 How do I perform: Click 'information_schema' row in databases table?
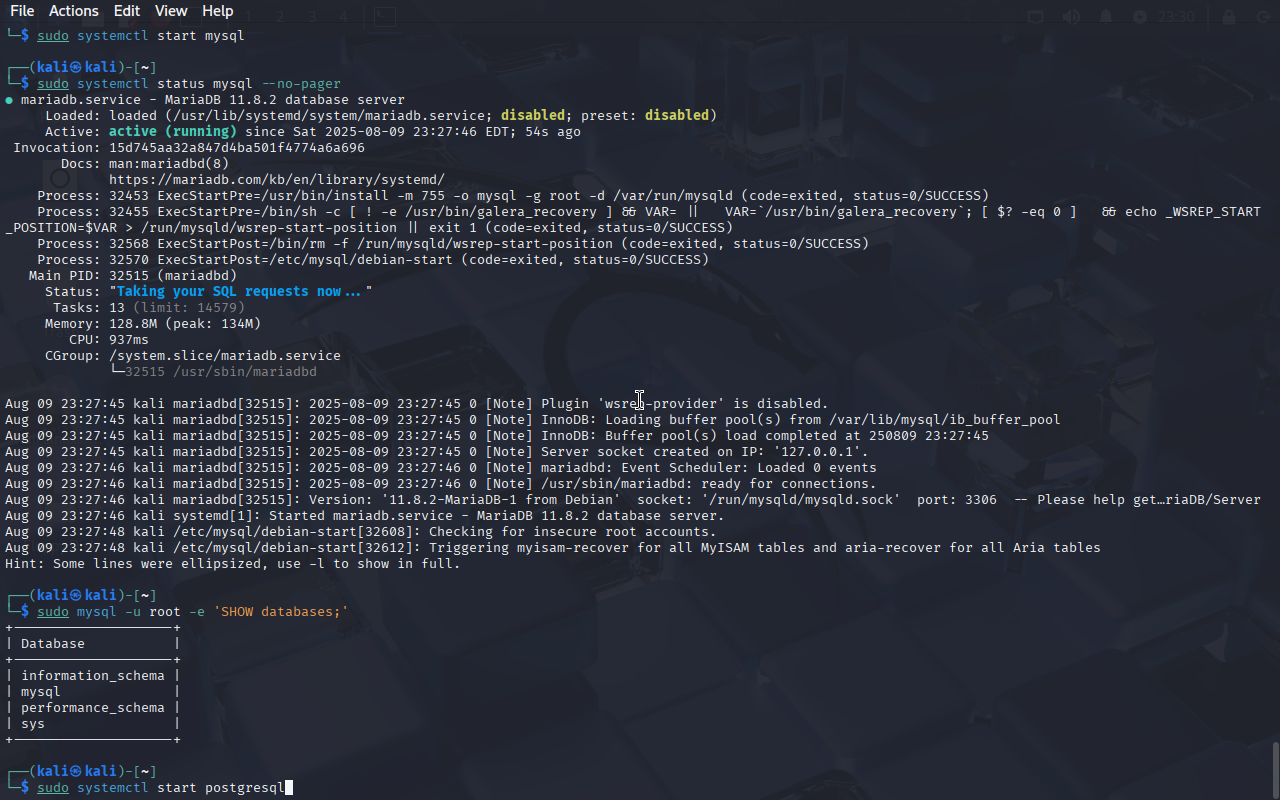coord(93,676)
